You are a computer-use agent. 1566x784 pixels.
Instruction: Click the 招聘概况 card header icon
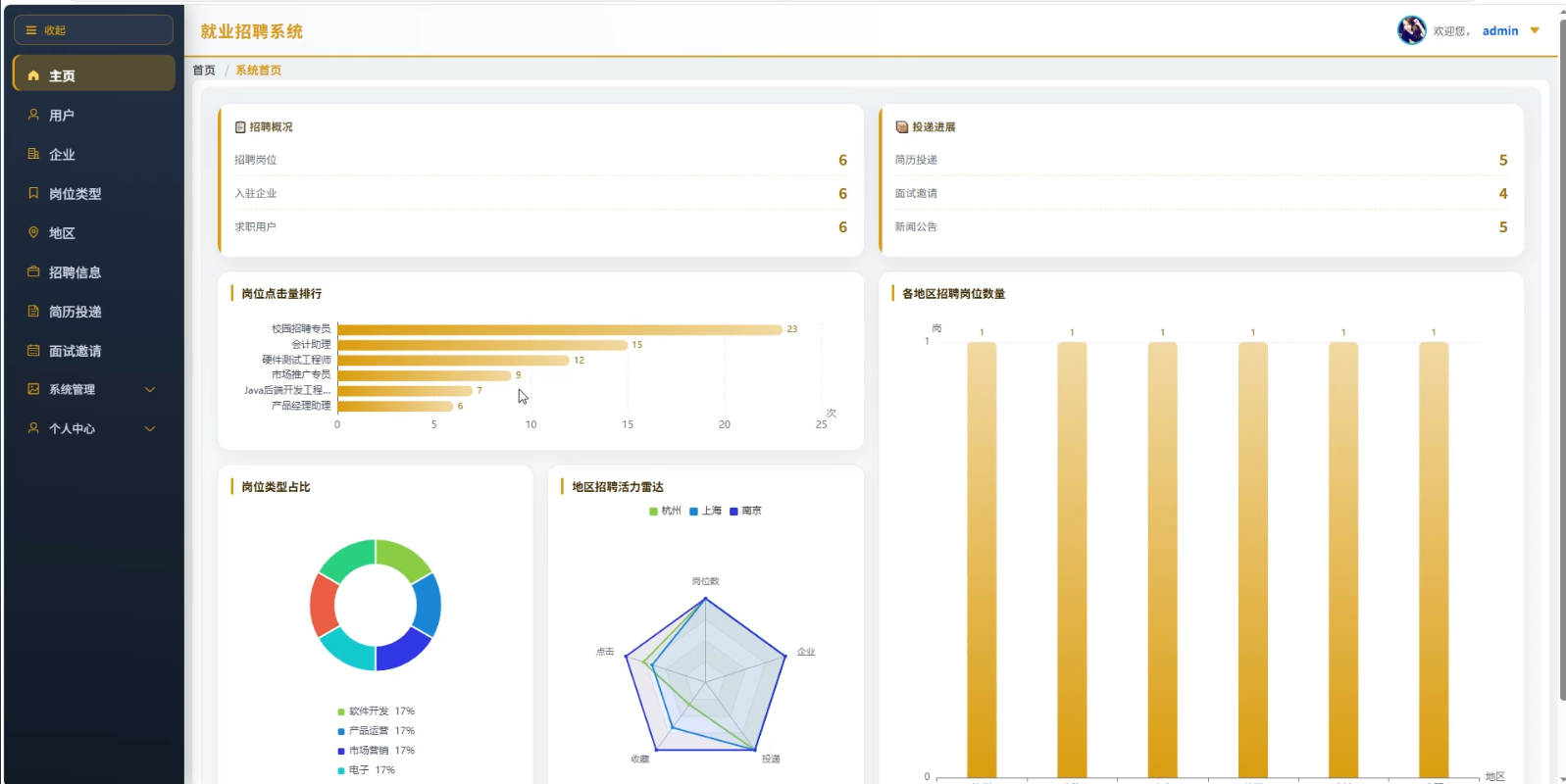click(240, 127)
